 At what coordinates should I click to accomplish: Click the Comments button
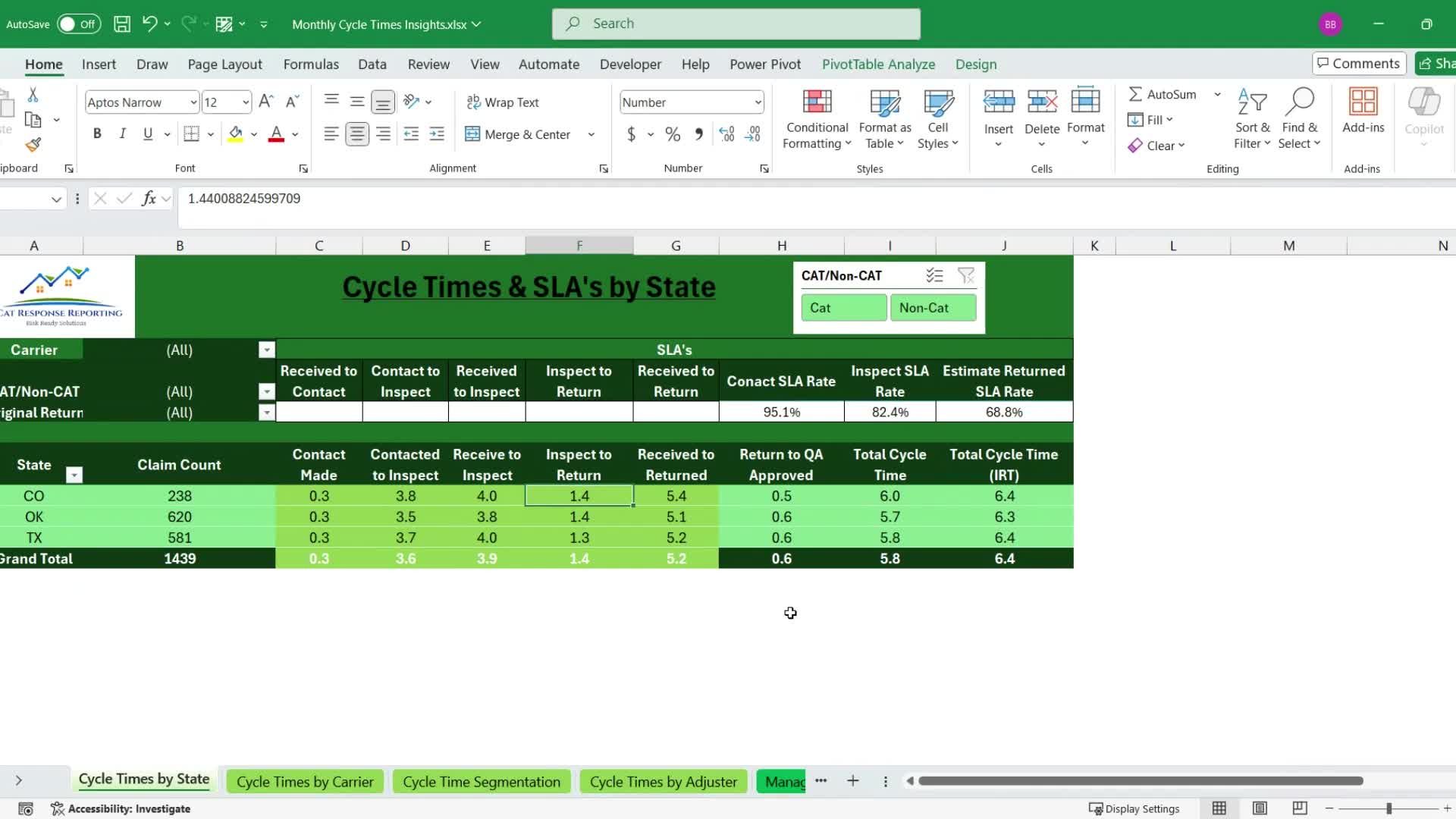tap(1359, 63)
